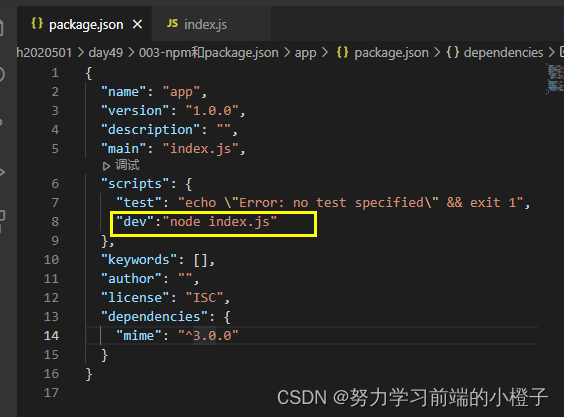Click the "author" key
The width and height of the screenshot is (564, 417).
[x=131, y=279]
